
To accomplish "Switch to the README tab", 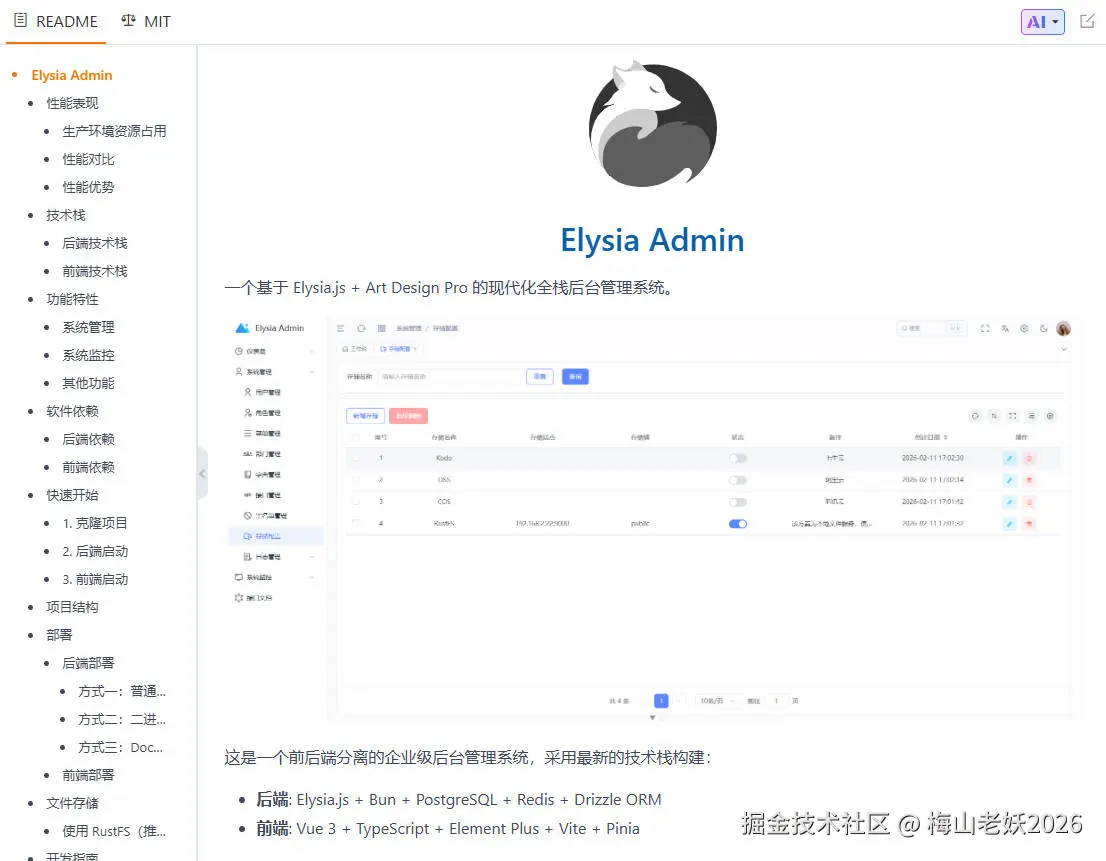I will click(56, 22).
